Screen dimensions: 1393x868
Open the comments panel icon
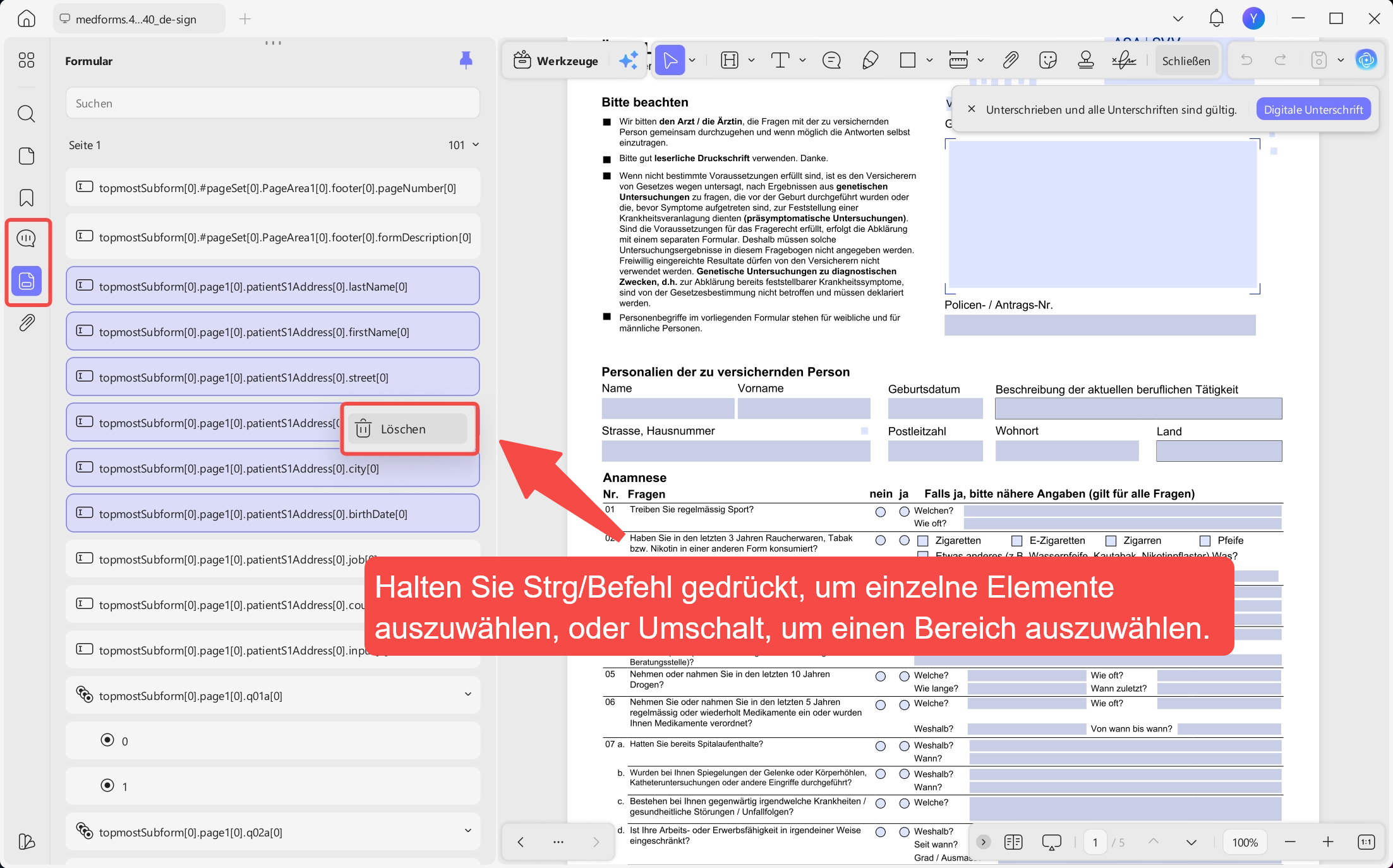point(27,238)
